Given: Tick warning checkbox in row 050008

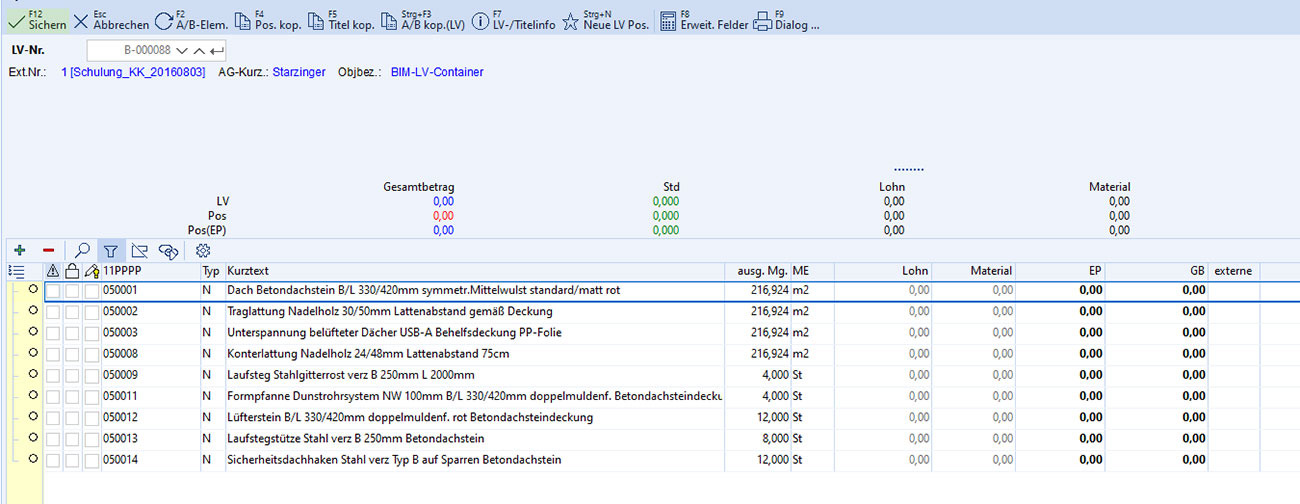Looking at the screenshot, I should click(54, 354).
